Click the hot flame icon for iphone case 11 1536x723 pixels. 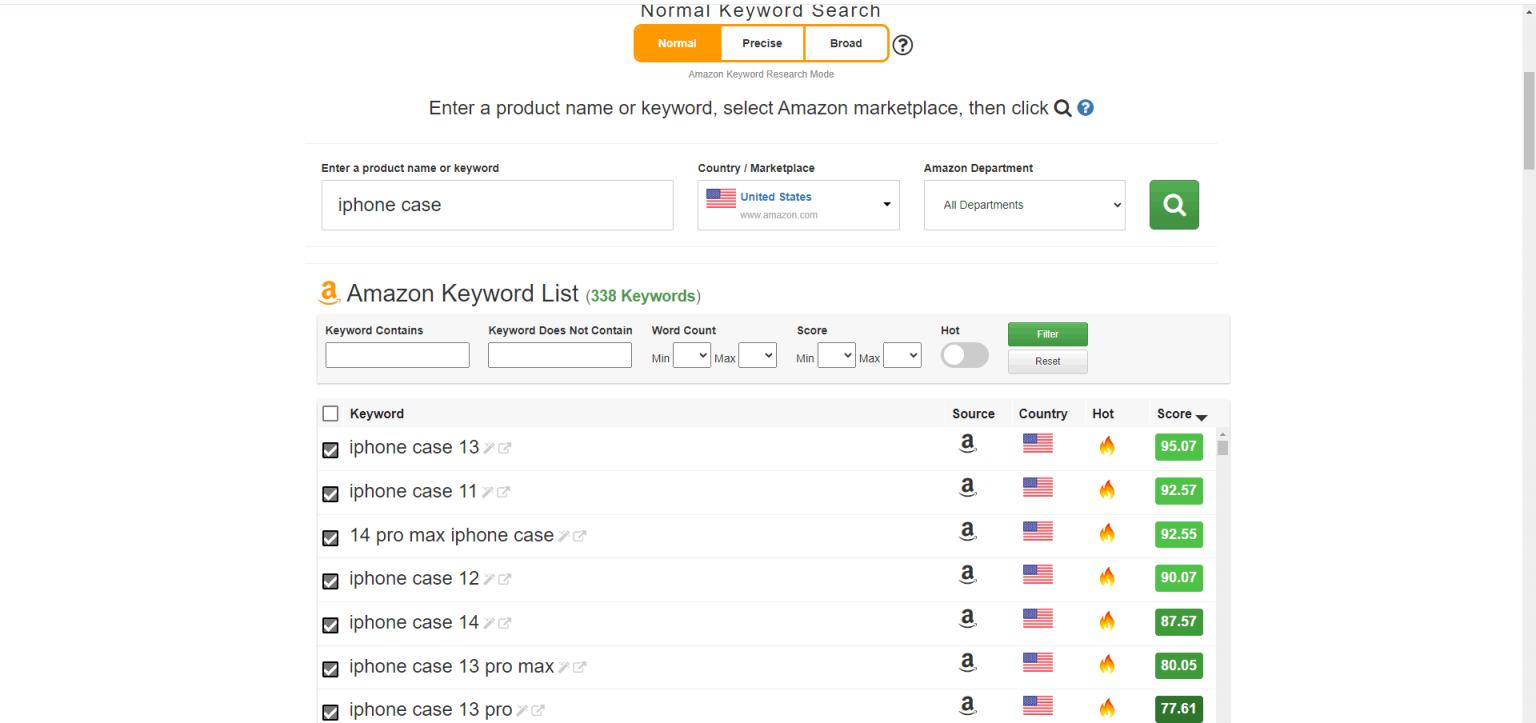pos(1107,489)
